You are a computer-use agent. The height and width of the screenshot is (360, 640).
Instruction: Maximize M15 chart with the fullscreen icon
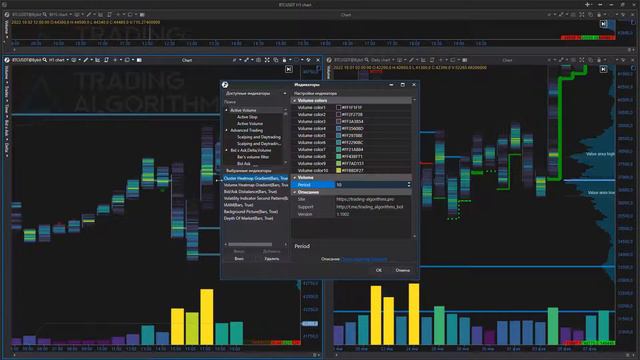tap(582, 15)
